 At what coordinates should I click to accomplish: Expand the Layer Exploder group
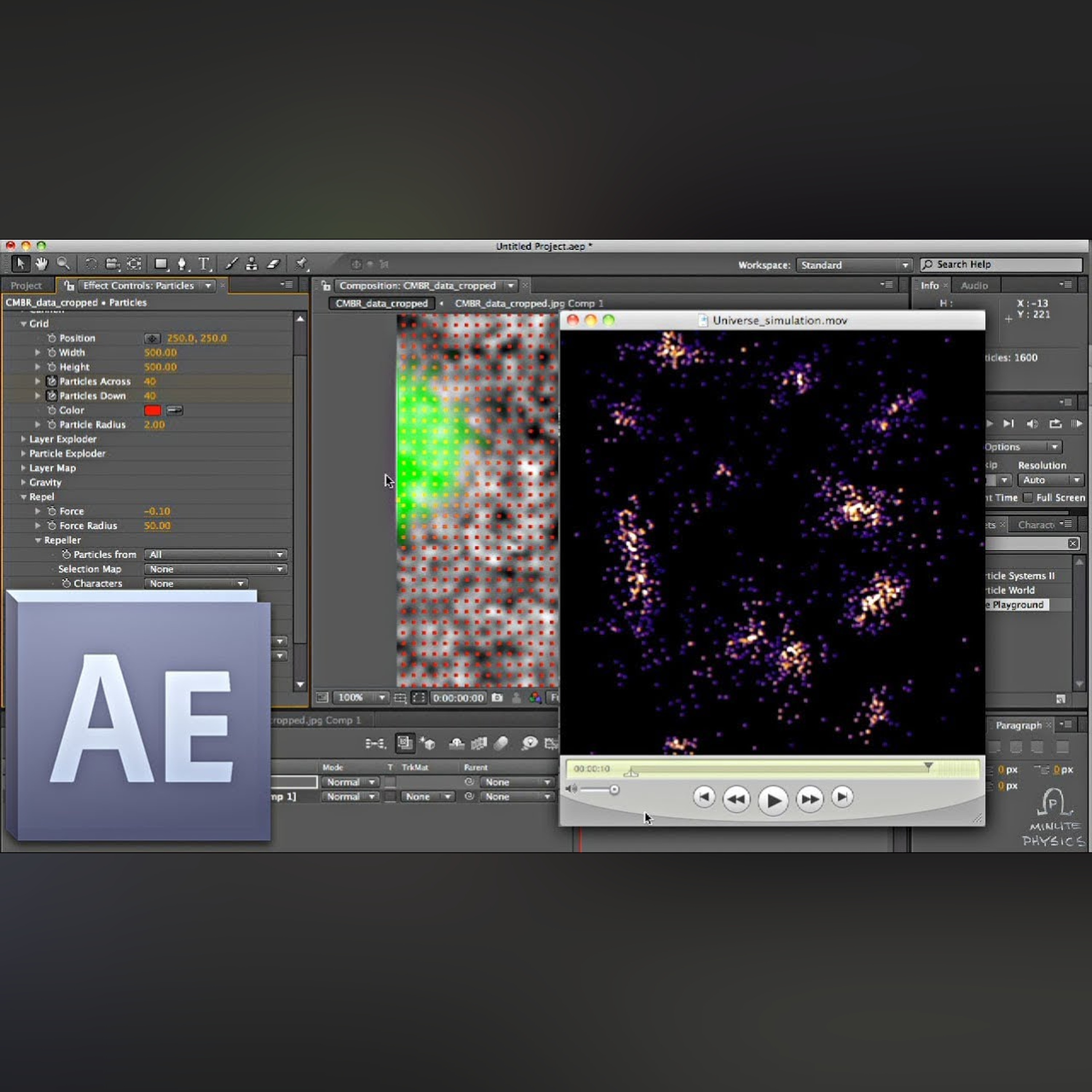24,439
